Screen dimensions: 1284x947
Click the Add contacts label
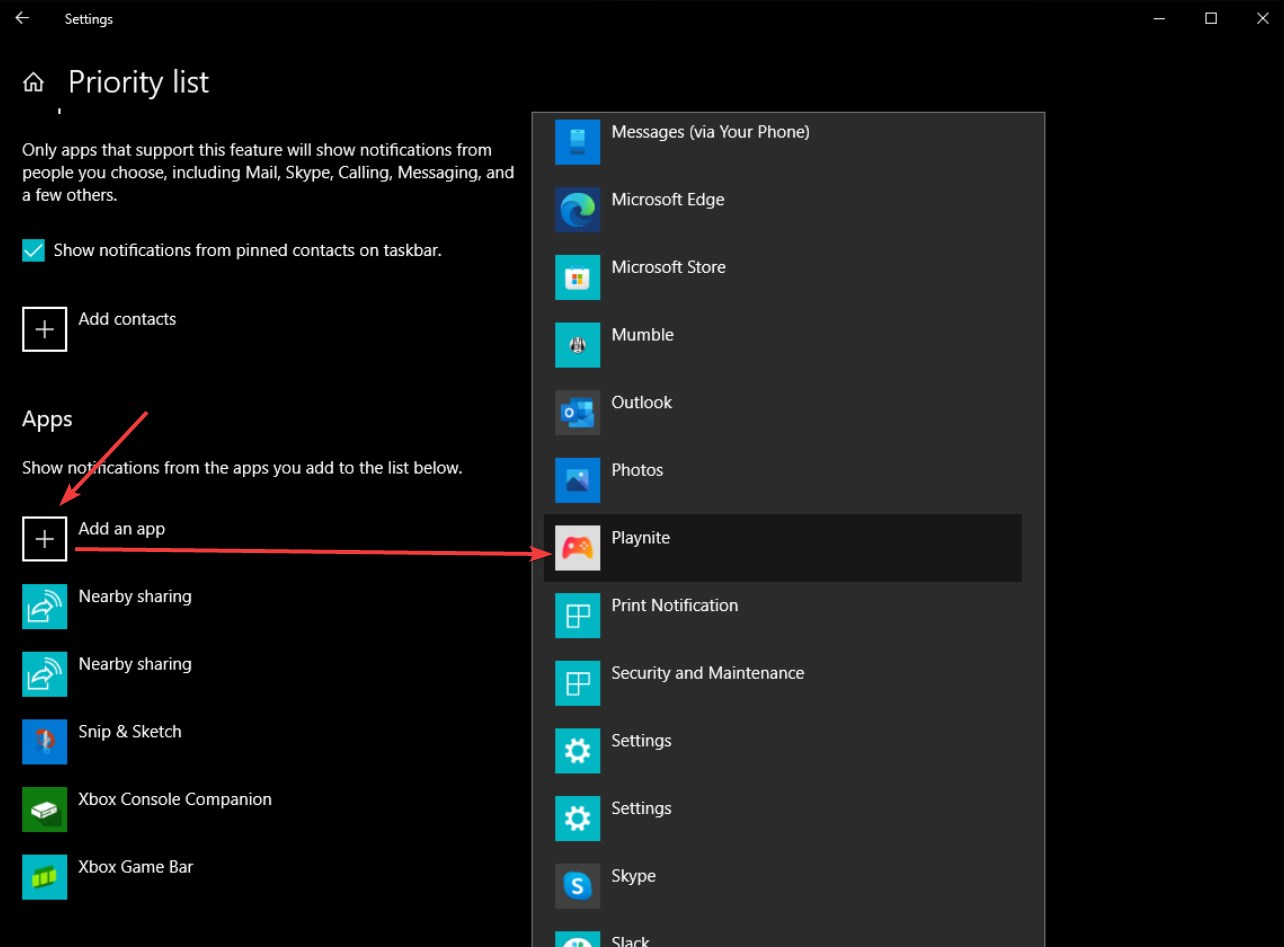(127, 319)
